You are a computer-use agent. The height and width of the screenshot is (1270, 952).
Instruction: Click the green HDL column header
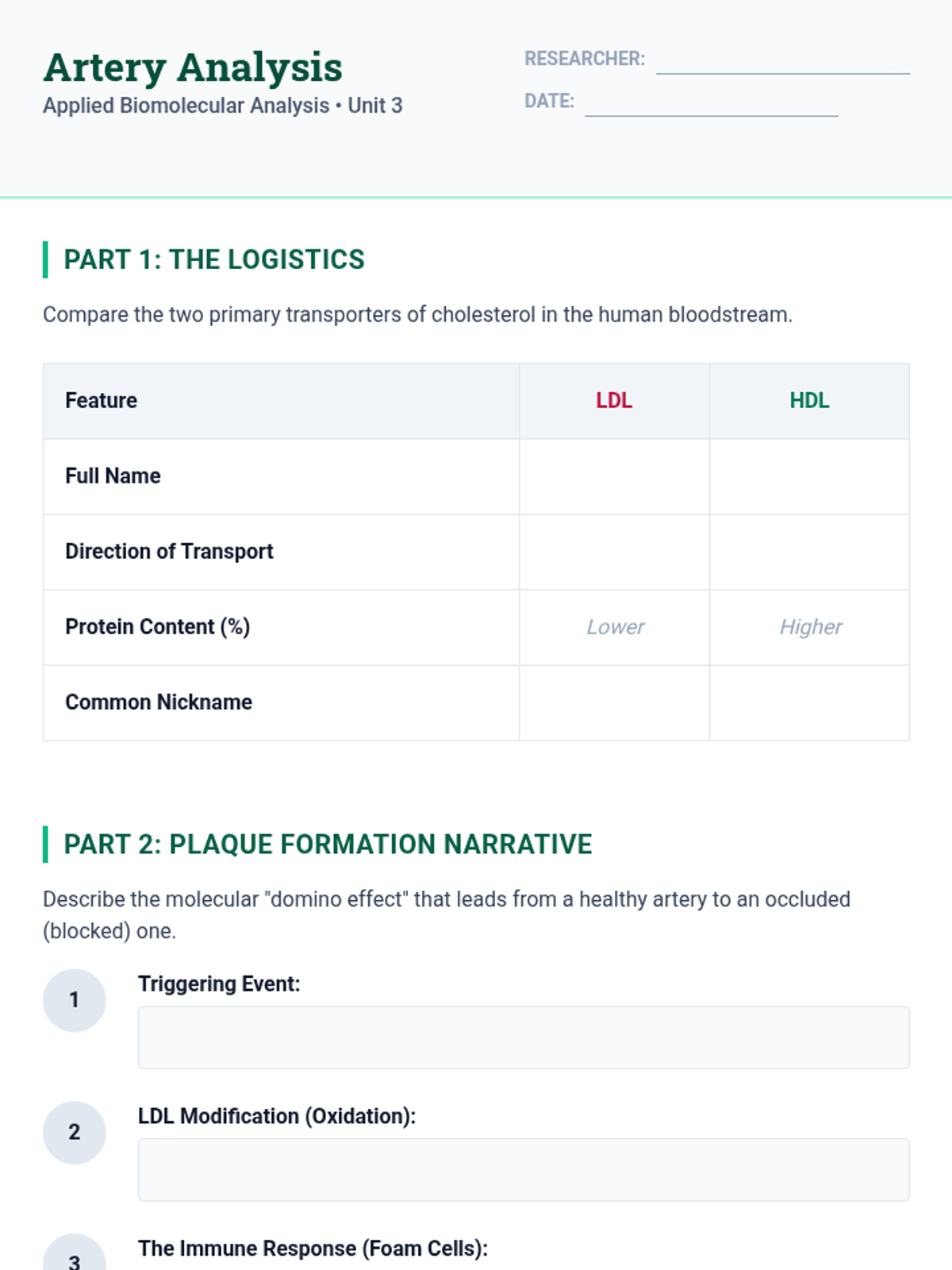tap(809, 401)
